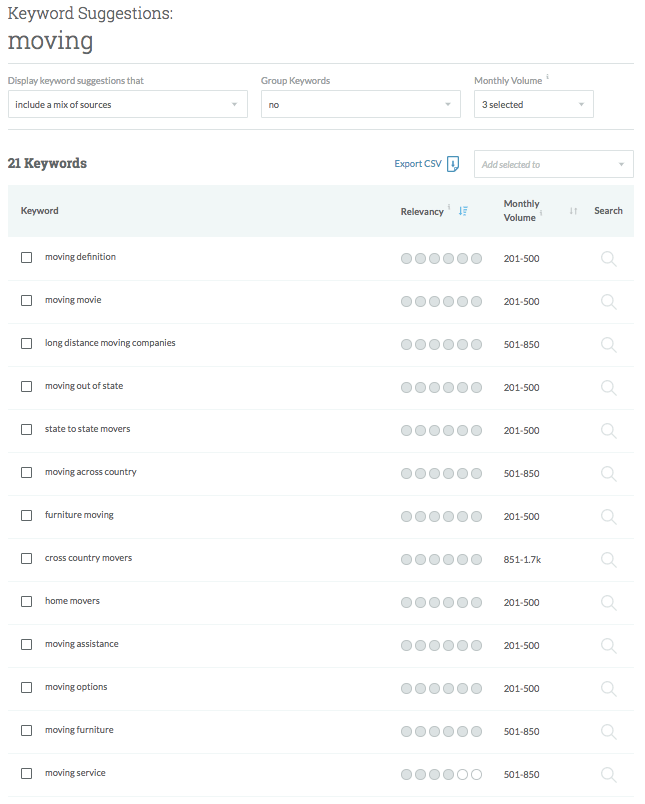Screen dimensions: 645x804
Task: Check the furniture moving checkbox
Action: pos(27,516)
